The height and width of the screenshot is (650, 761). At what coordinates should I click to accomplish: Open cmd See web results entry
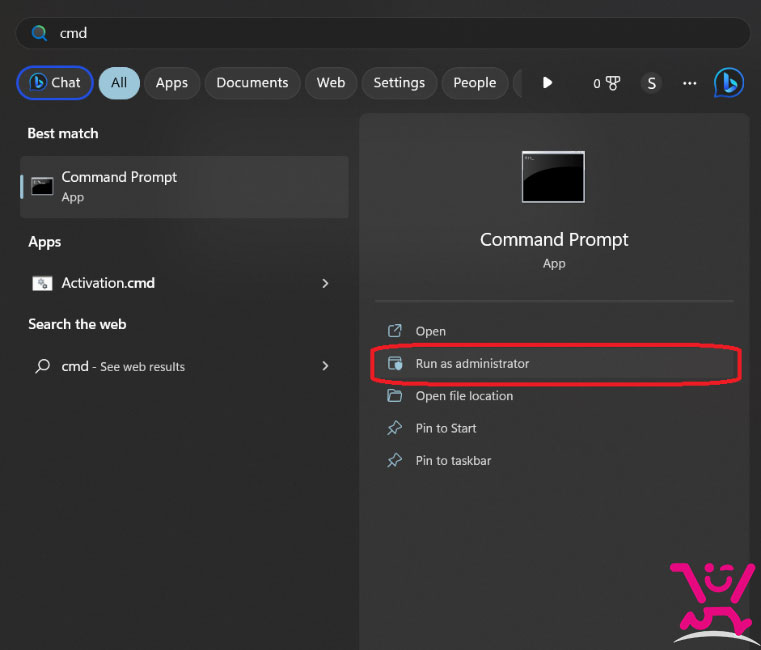pos(184,366)
